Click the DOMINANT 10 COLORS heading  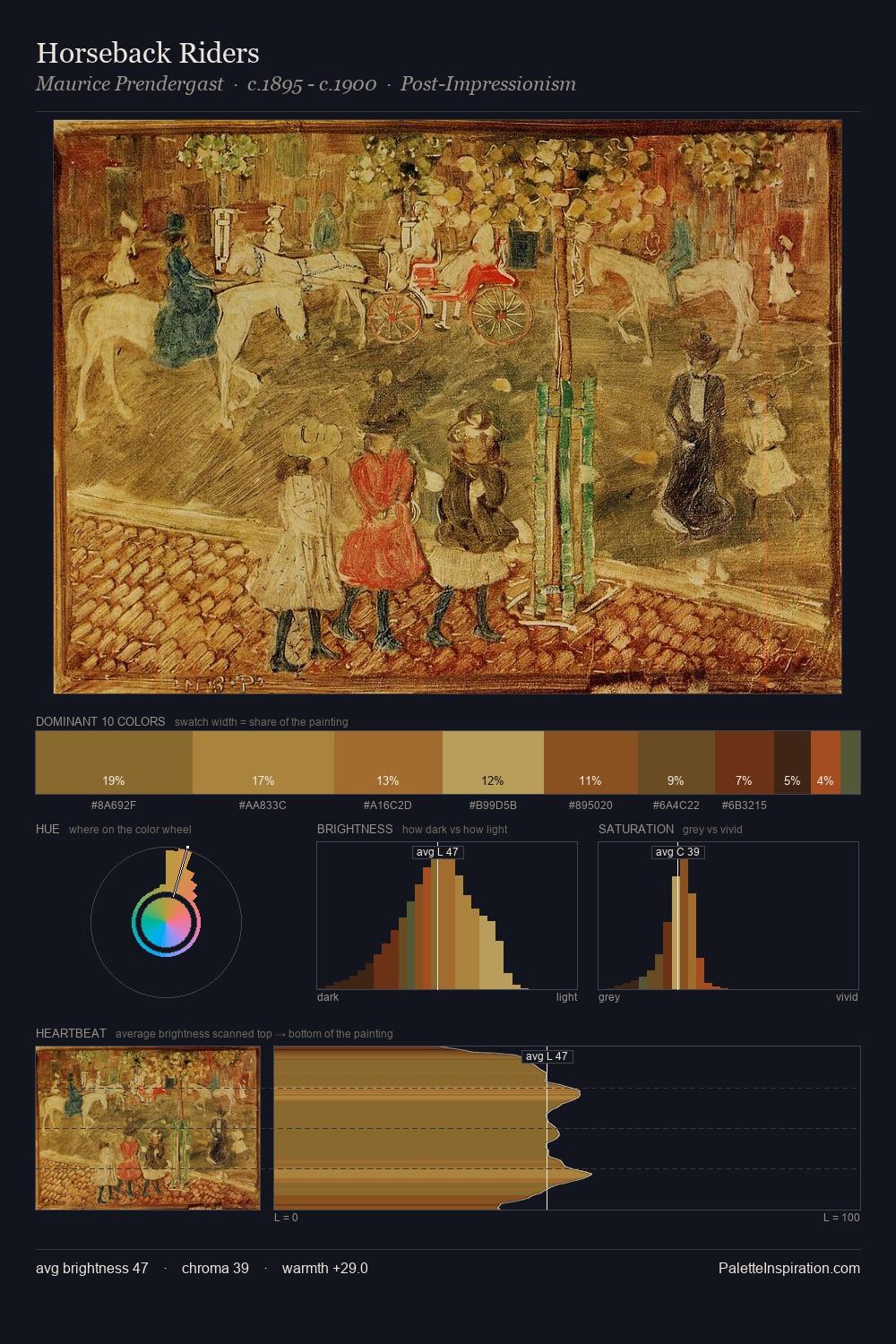tap(100, 721)
